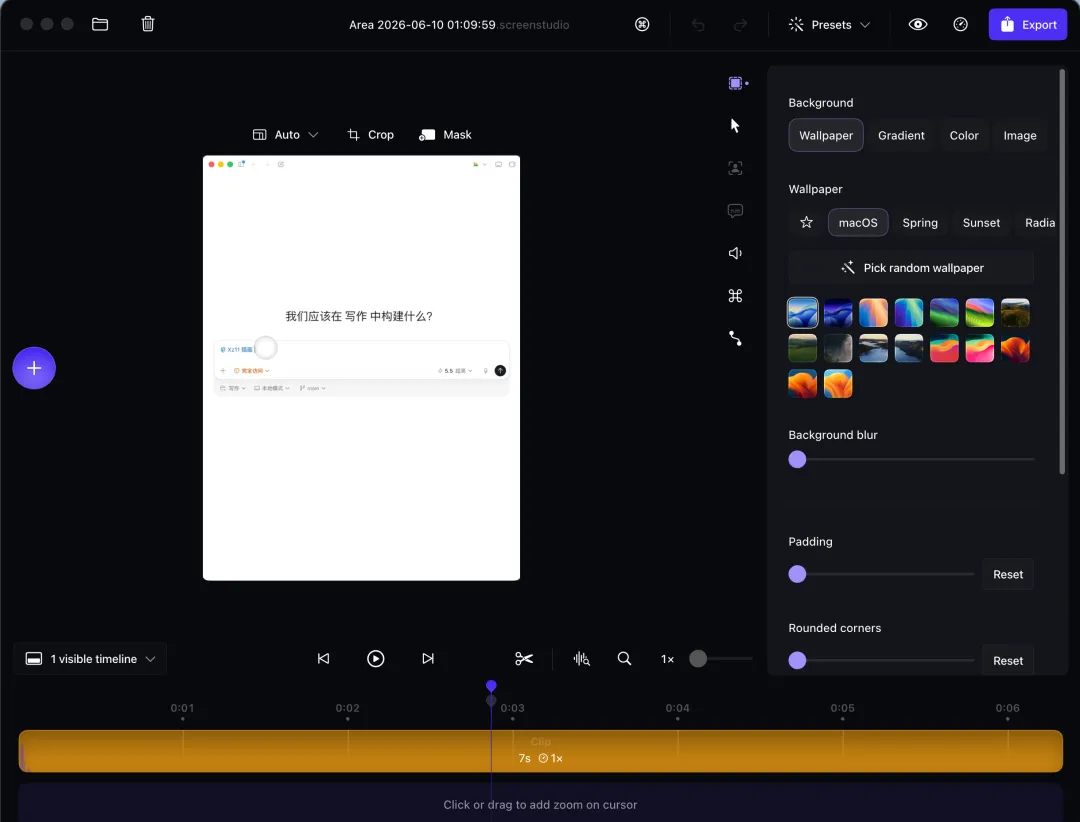Image resolution: width=1080 pixels, height=822 pixels.
Task: Select the Image background tab
Action: 1019,135
